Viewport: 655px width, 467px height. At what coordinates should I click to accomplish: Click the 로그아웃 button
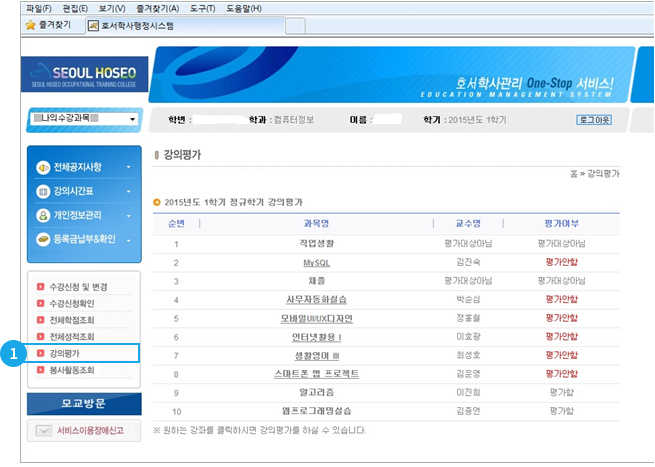tap(593, 119)
